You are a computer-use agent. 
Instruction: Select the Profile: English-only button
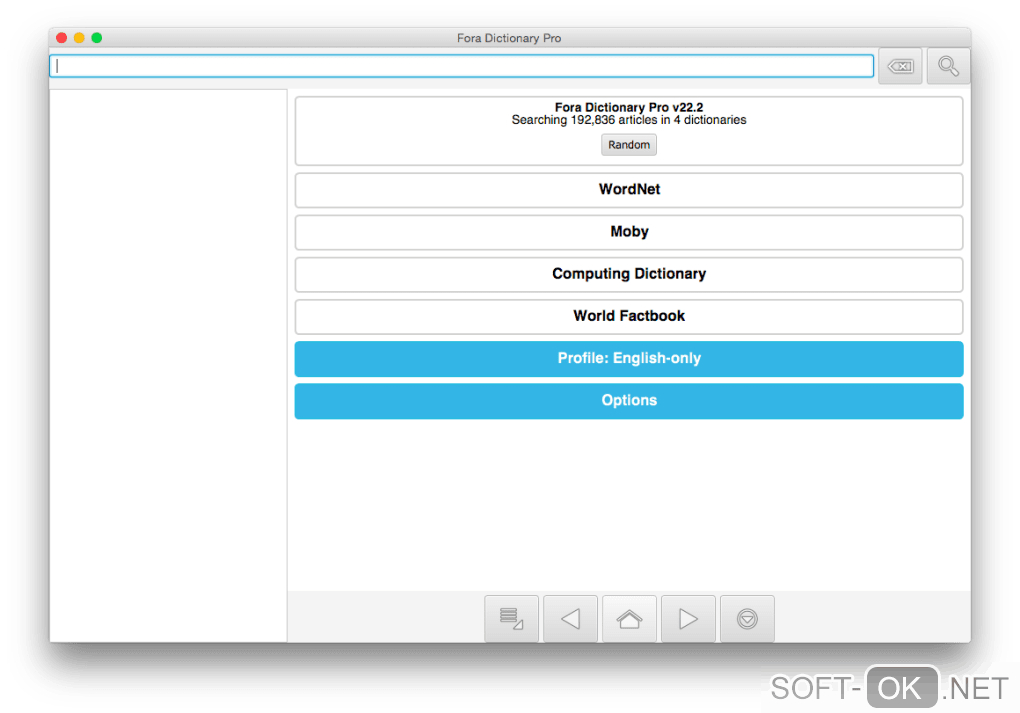pos(629,358)
